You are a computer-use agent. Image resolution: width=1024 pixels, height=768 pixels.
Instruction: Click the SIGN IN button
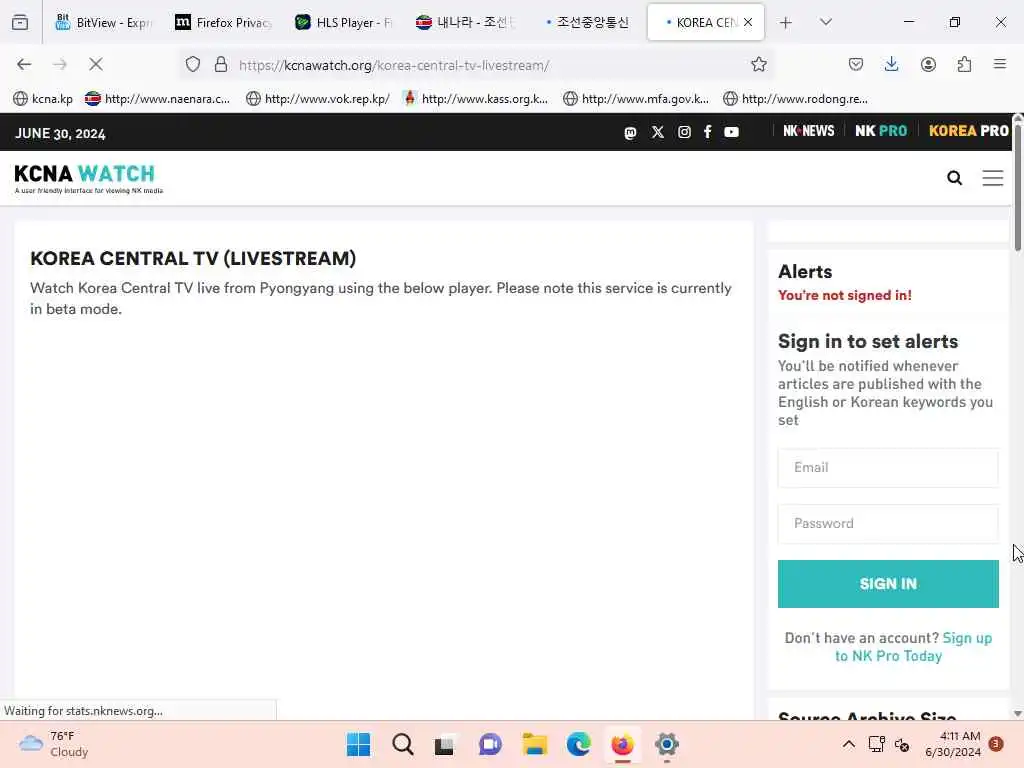(x=888, y=584)
